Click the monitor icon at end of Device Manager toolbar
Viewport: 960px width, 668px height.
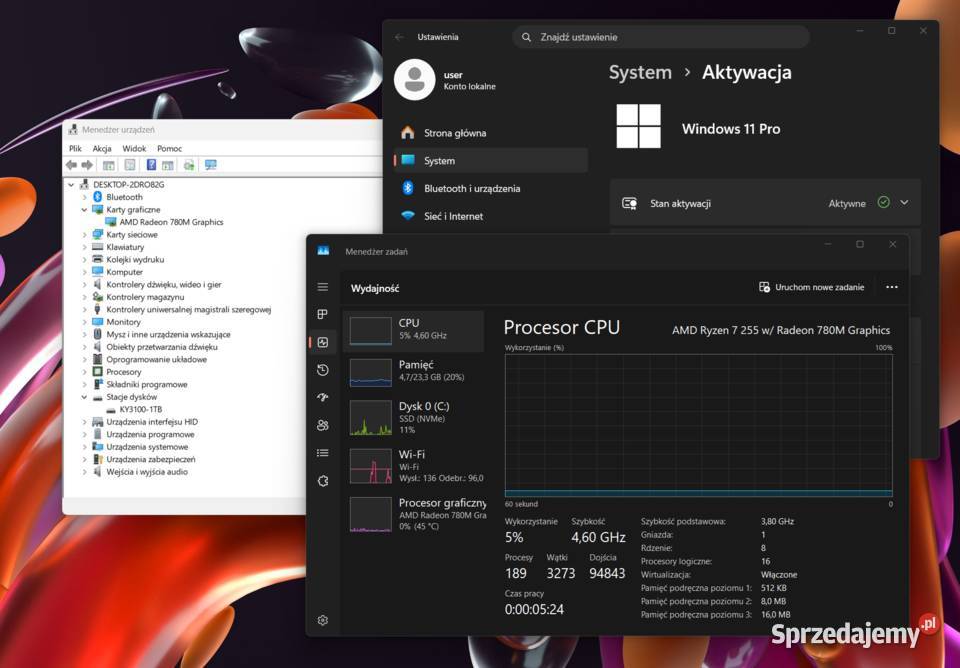click(x=211, y=165)
